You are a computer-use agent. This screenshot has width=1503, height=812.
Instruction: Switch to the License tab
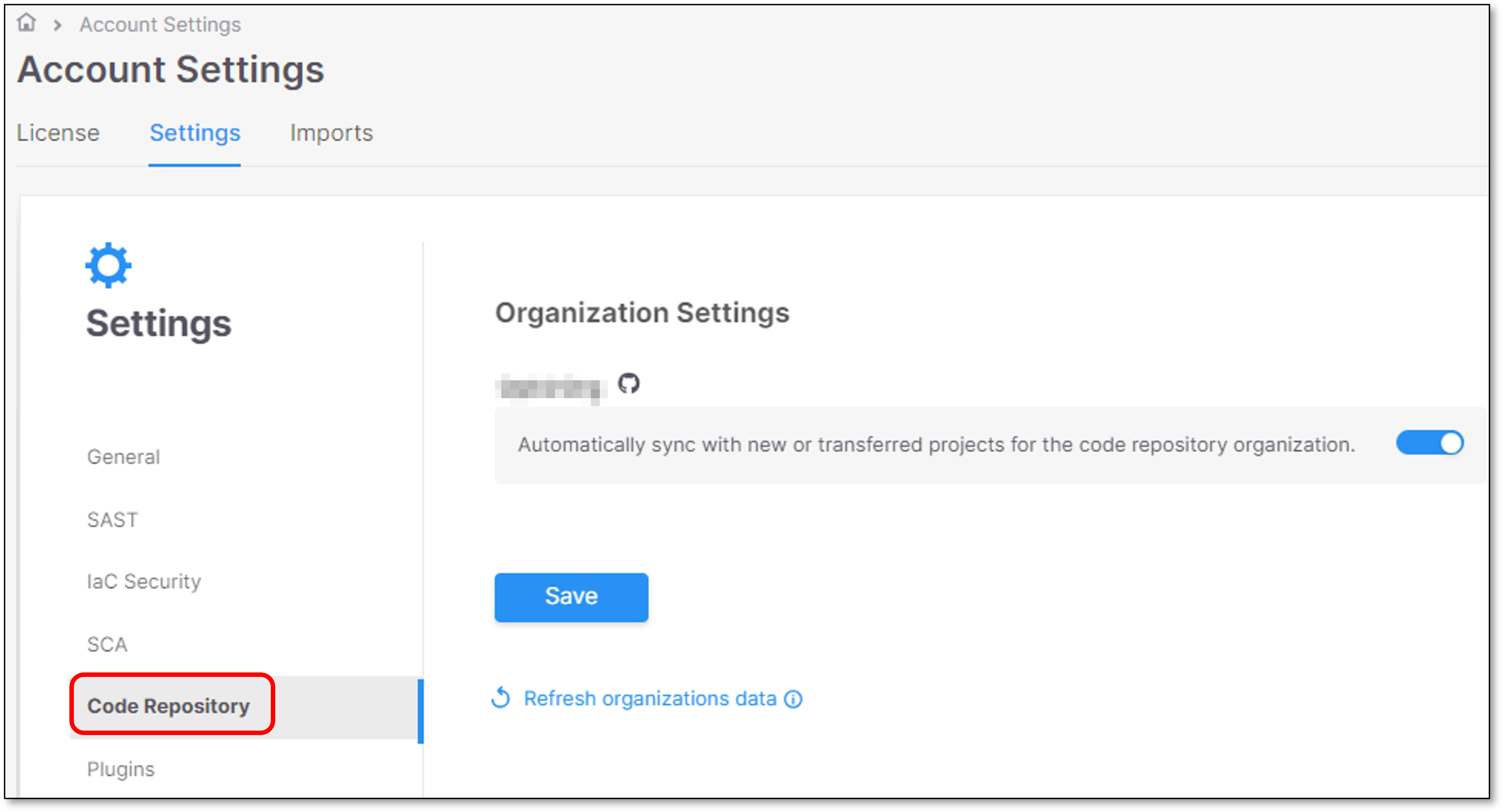(x=58, y=132)
